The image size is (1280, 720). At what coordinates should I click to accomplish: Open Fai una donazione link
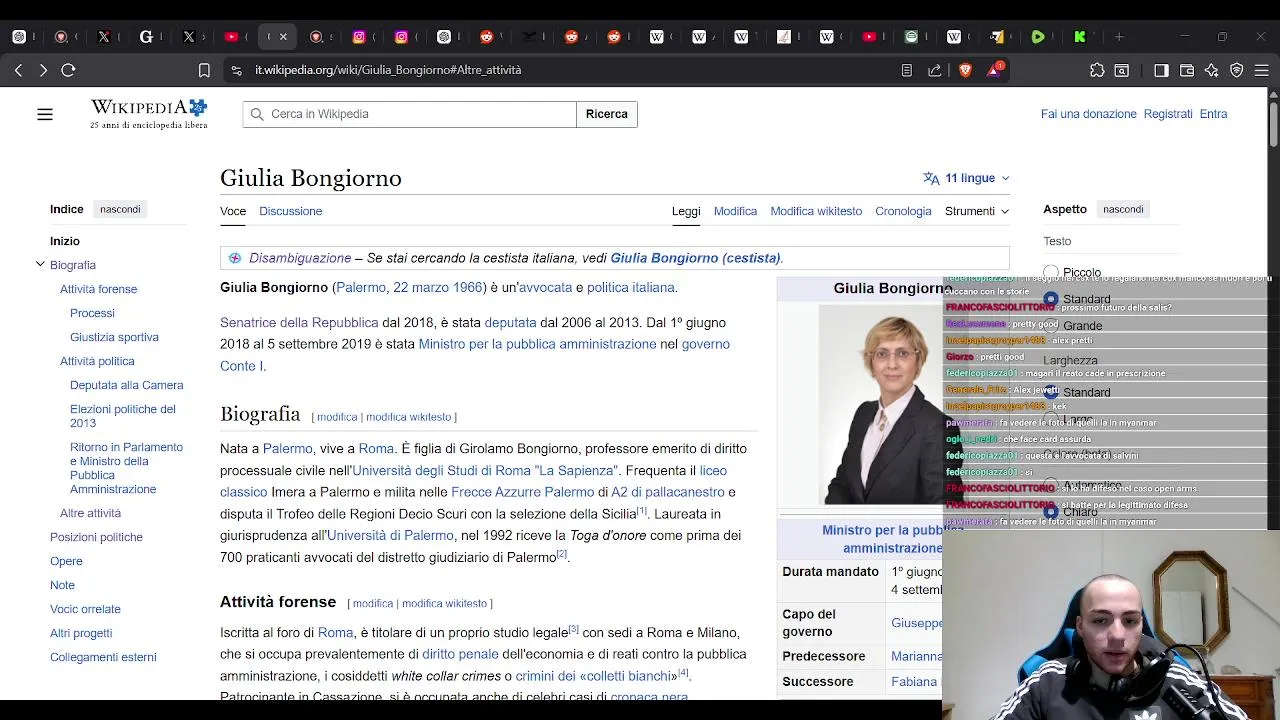click(1088, 114)
